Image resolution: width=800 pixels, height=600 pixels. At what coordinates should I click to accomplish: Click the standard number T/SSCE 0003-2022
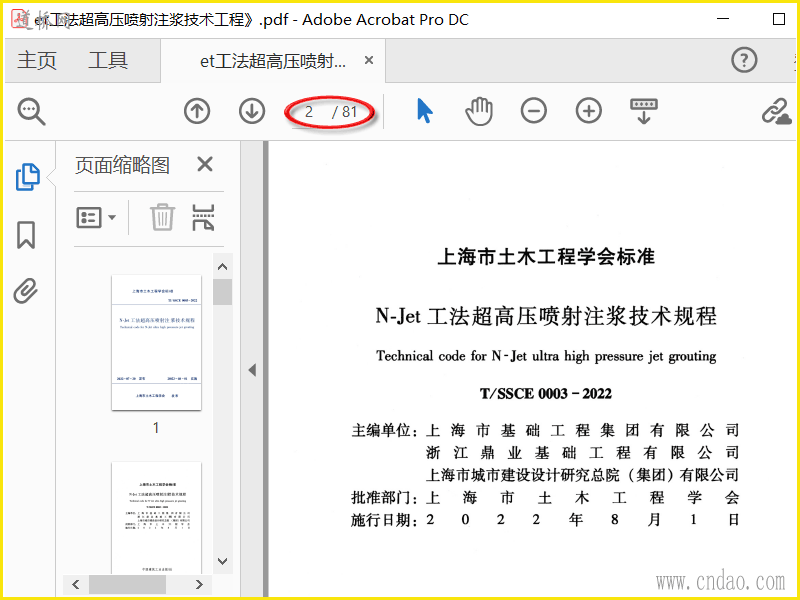(x=545, y=394)
